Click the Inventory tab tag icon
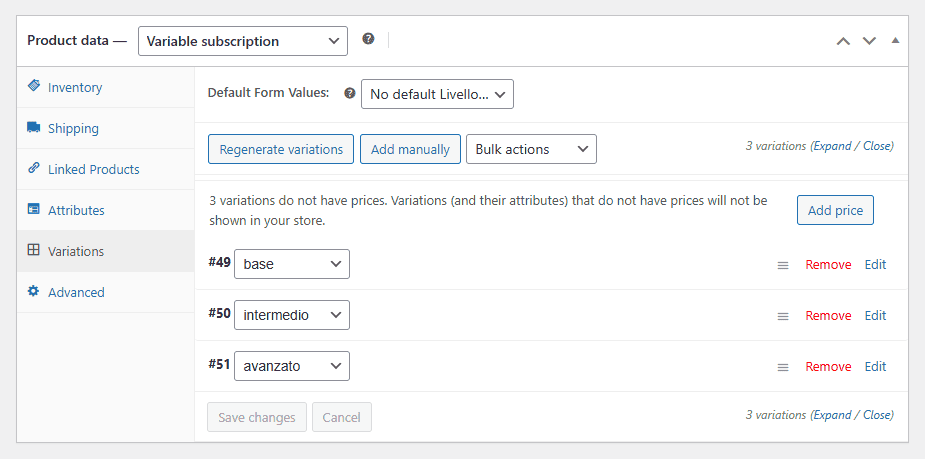Screen dimensions: 925x459 click(x=34, y=86)
